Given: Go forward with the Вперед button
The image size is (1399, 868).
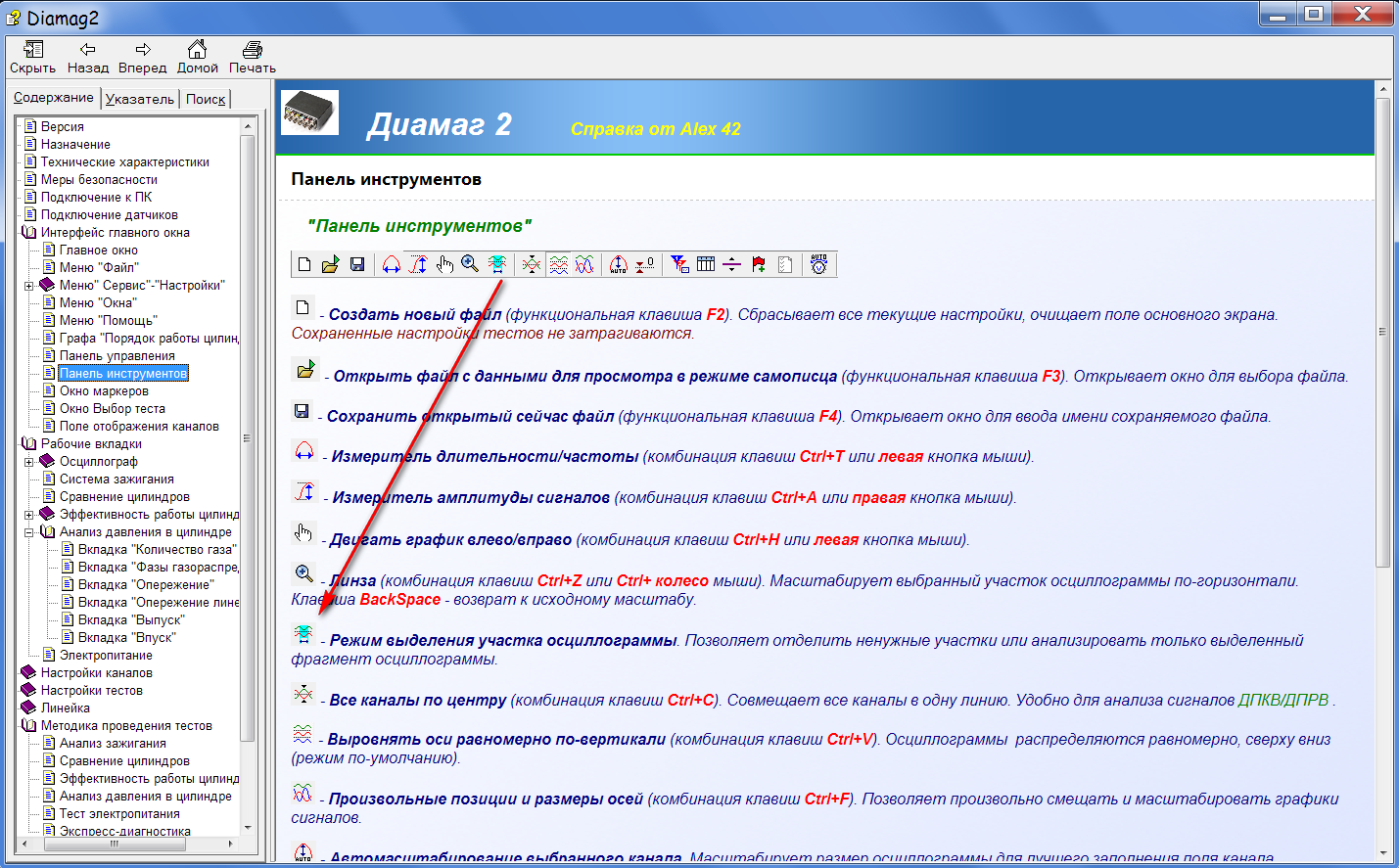Looking at the screenshot, I should coord(143,58).
